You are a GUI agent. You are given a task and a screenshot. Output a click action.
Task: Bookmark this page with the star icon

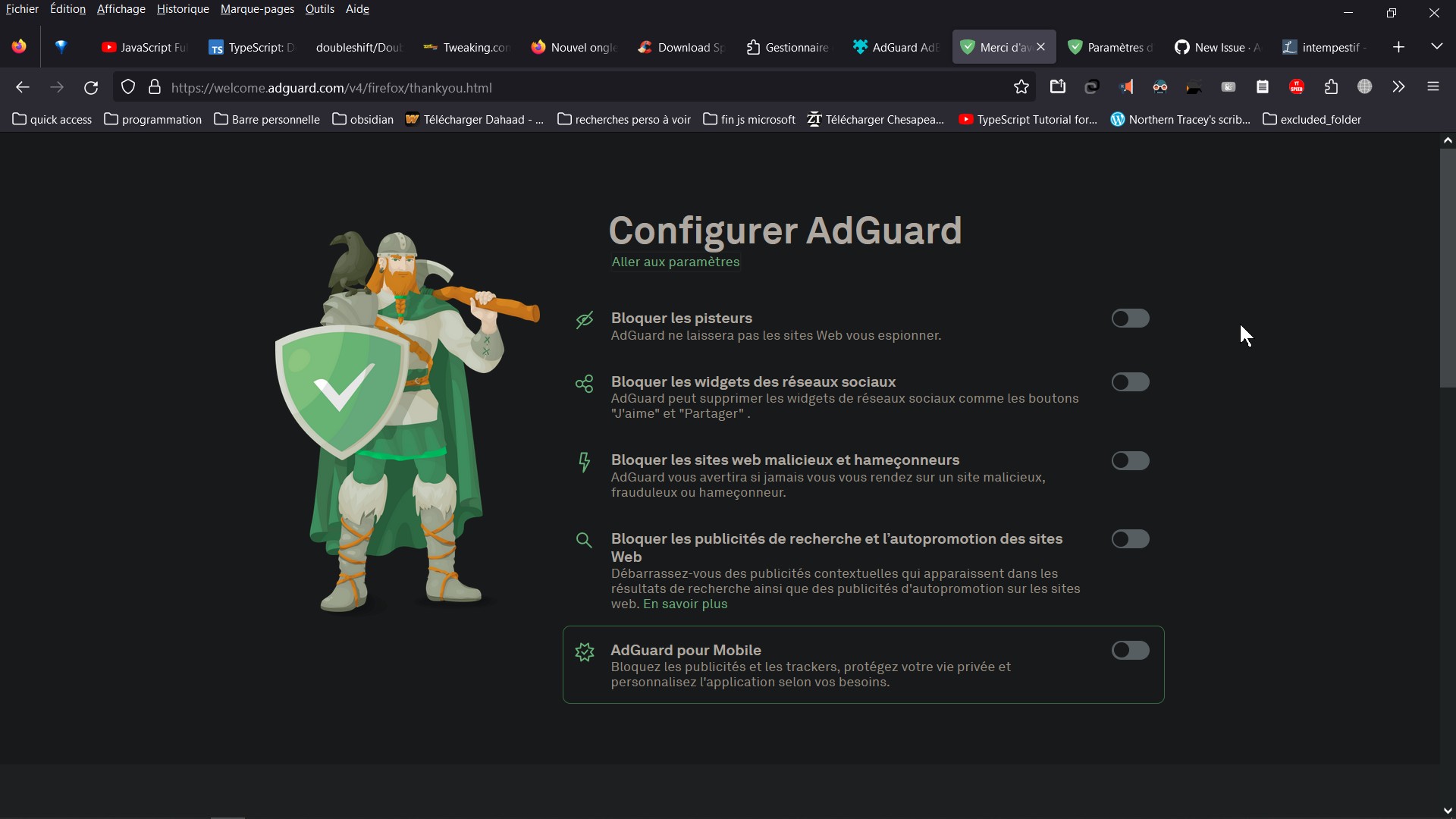click(1021, 86)
